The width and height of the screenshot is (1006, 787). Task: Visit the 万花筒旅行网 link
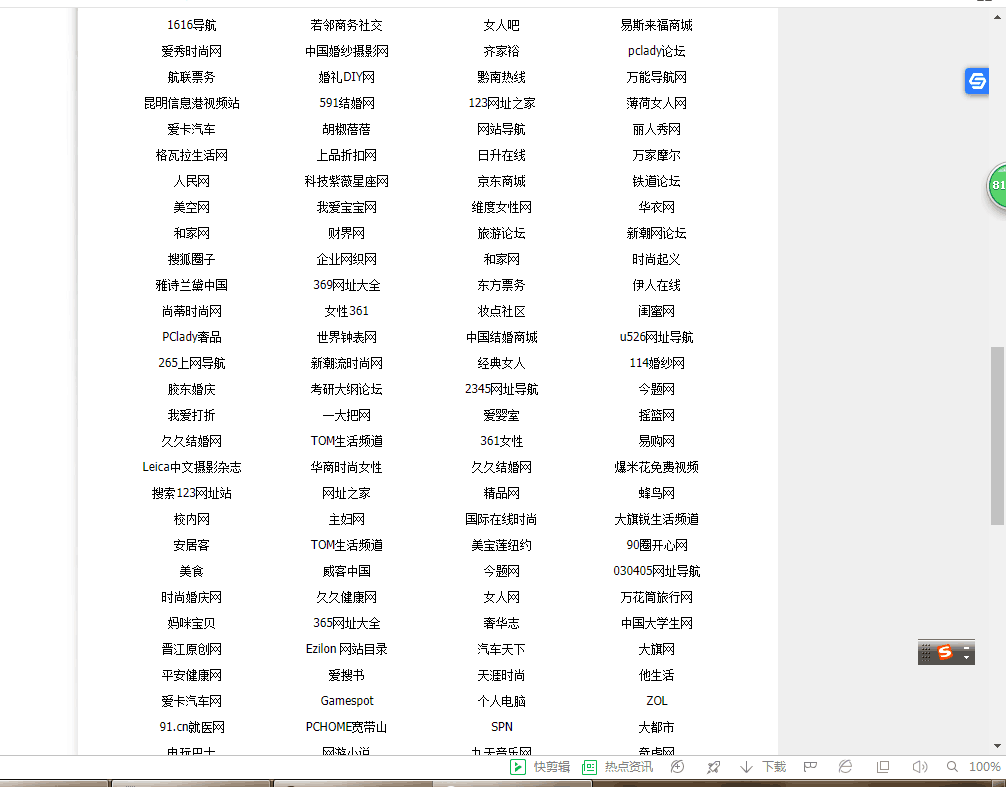pyautogui.click(x=656, y=597)
